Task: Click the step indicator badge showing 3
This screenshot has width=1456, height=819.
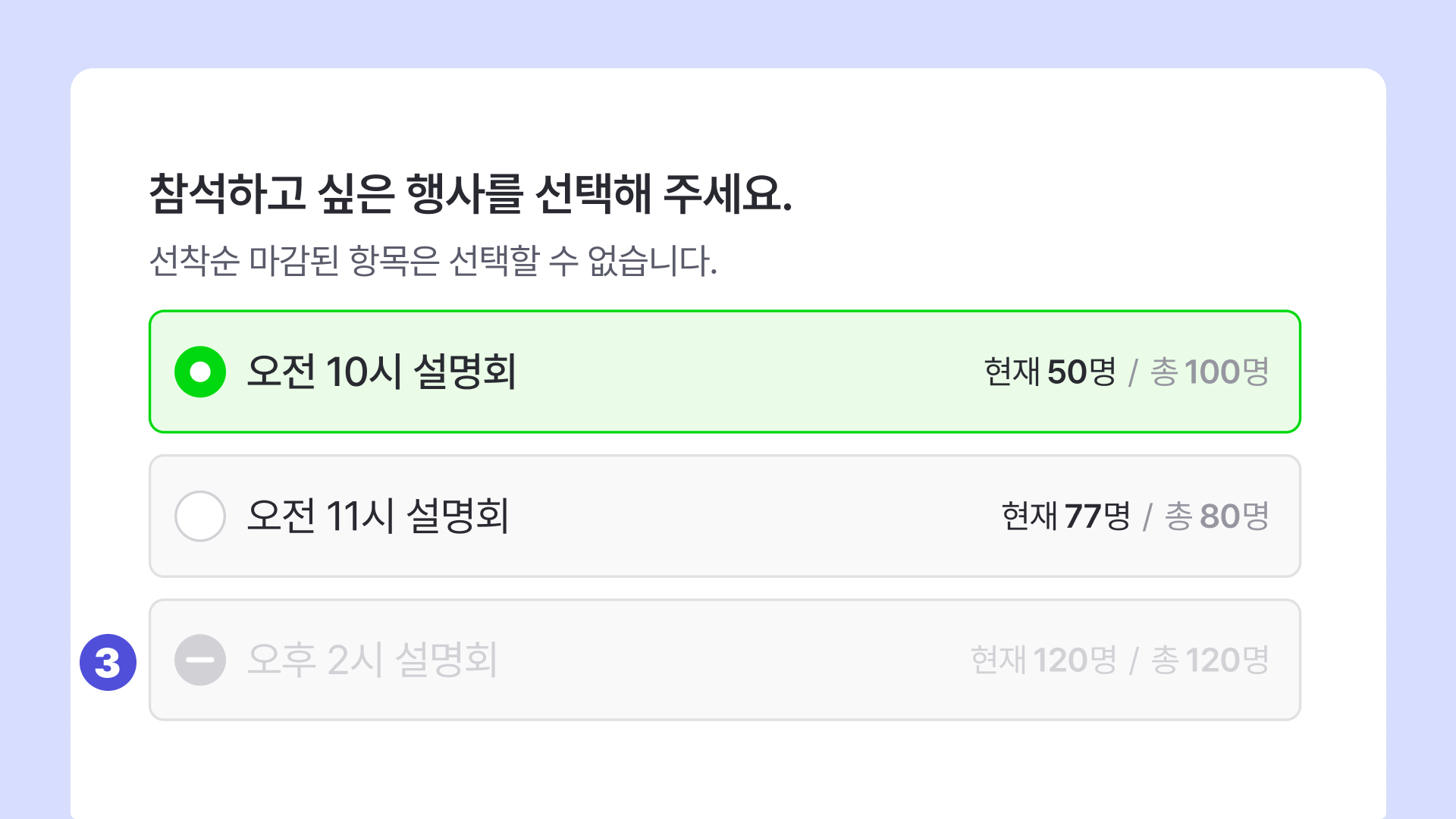Action: (107, 661)
